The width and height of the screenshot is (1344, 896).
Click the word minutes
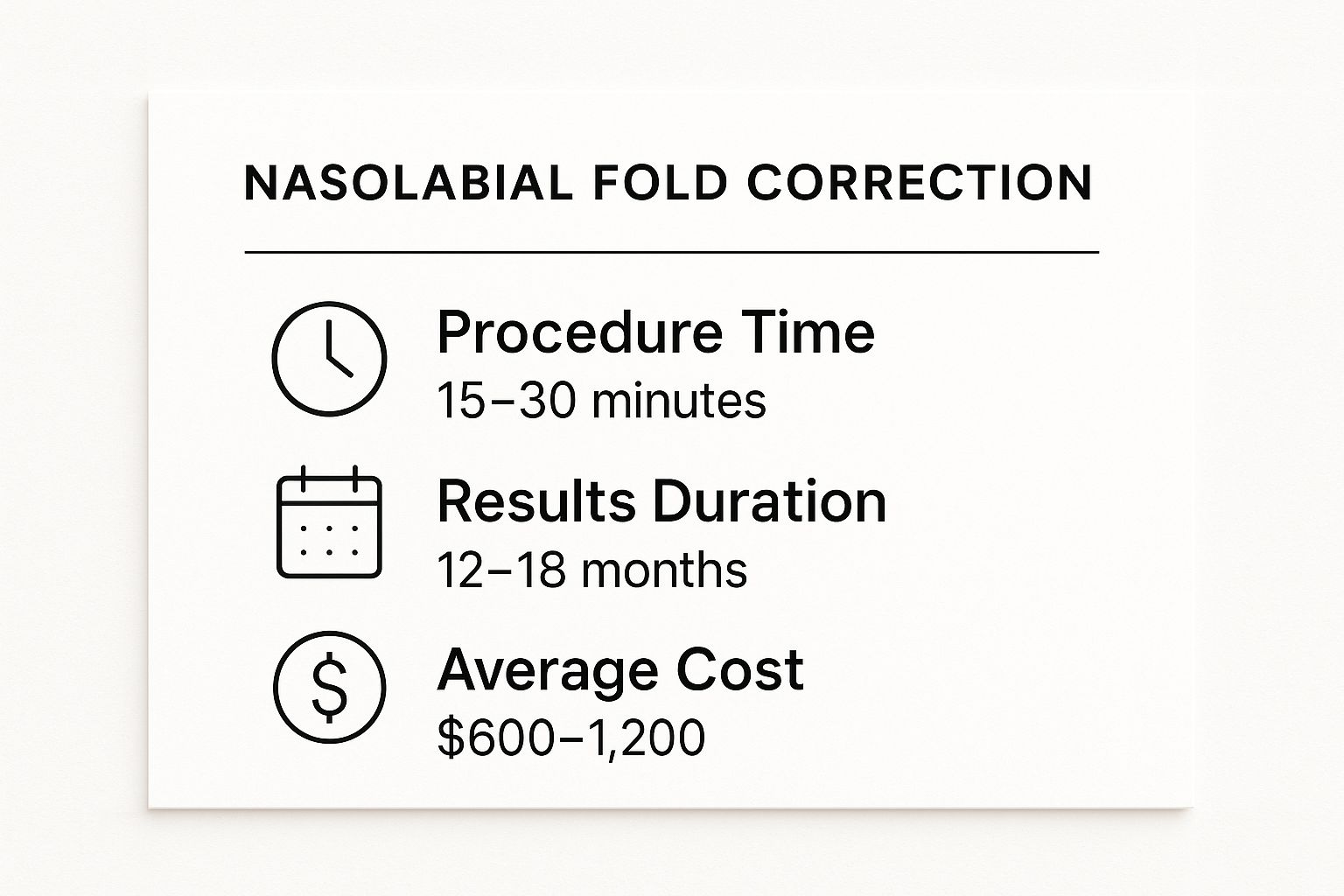coord(678,402)
